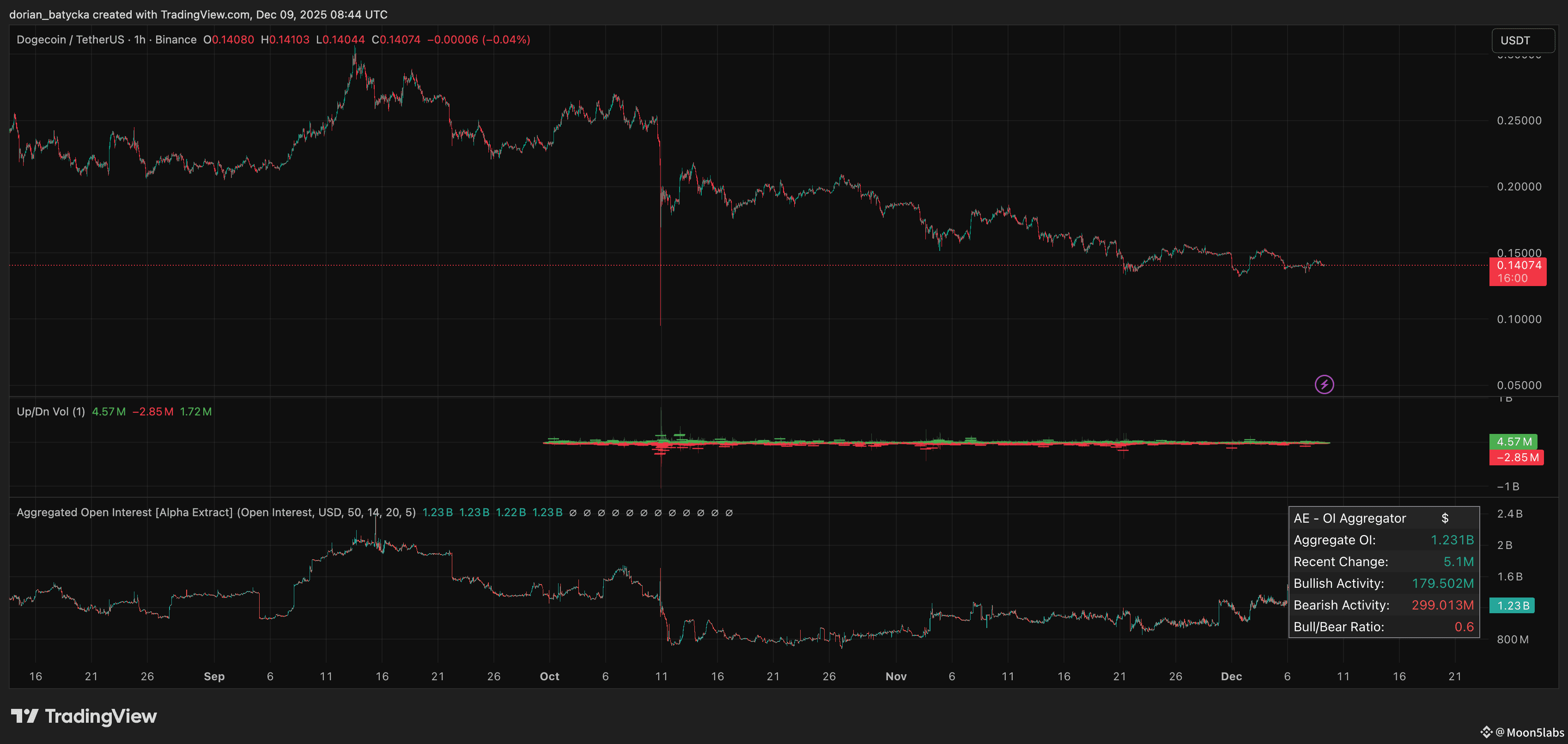Screen dimensions: 1568x744
Task: Click the red −2.85 M volume axis label
Action: 1516,457
